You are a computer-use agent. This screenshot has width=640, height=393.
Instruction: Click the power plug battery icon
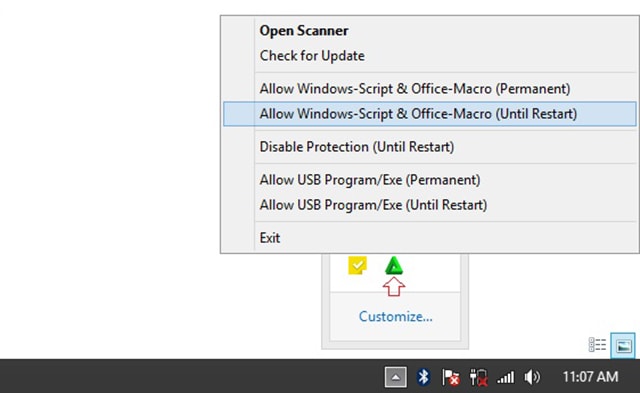pyautogui.click(x=478, y=377)
